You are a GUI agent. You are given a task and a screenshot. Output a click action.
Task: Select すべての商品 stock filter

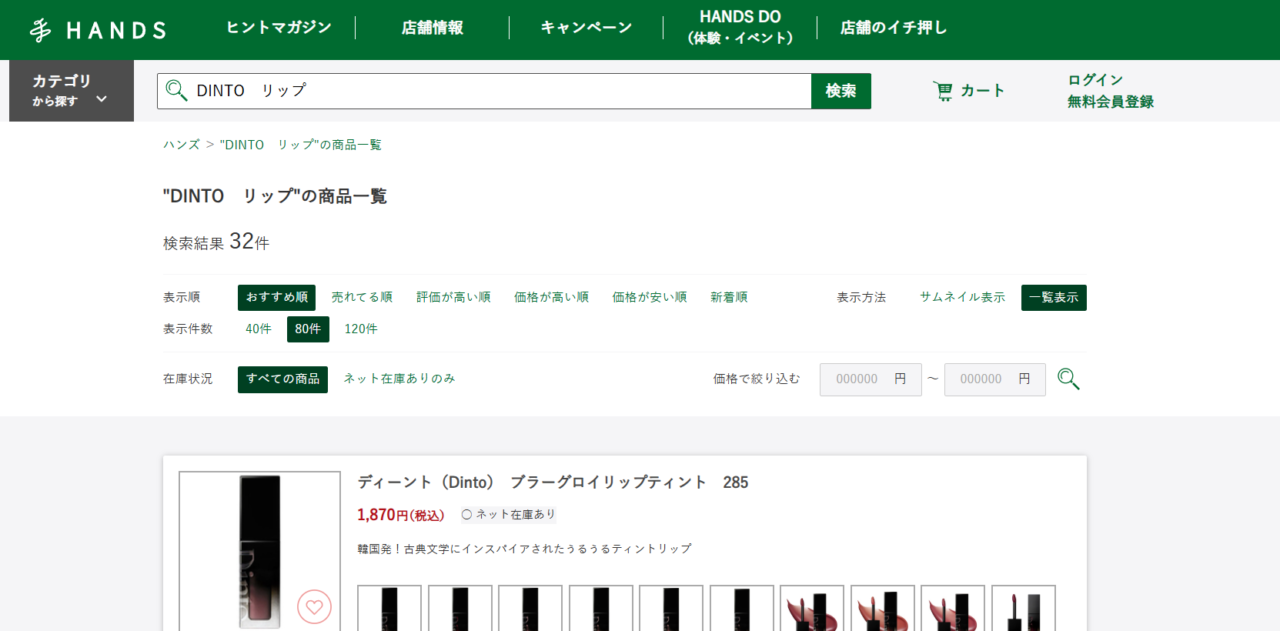[x=283, y=379]
